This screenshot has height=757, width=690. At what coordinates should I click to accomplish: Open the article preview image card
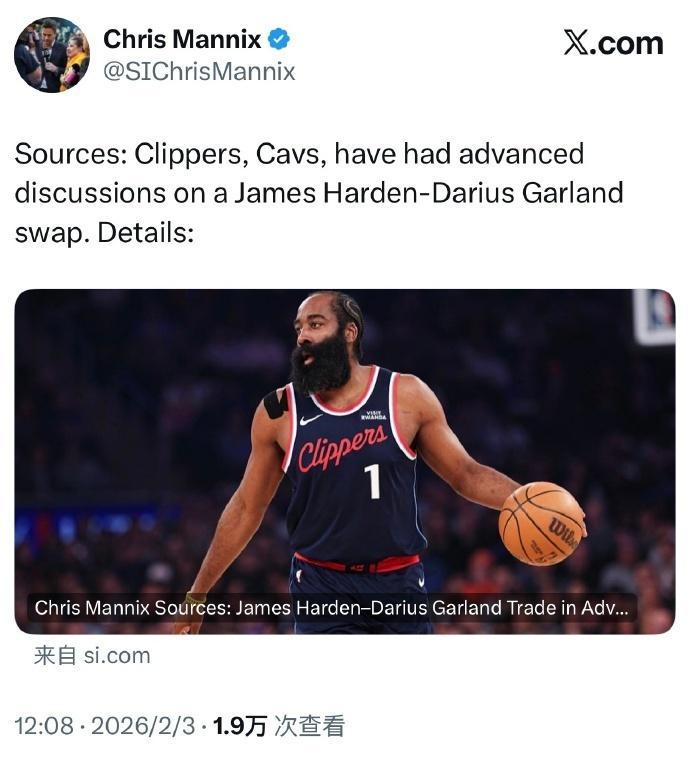pos(345,462)
